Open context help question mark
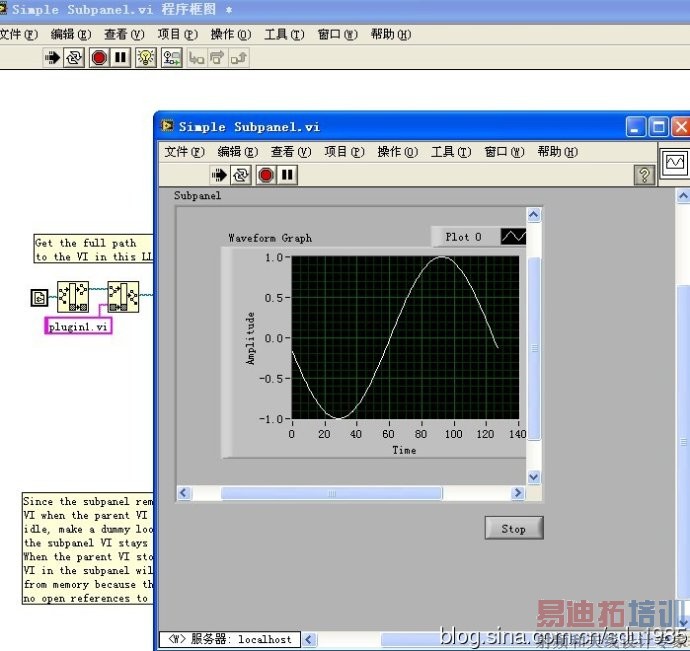The image size is (690, 651). coord(644,175)
